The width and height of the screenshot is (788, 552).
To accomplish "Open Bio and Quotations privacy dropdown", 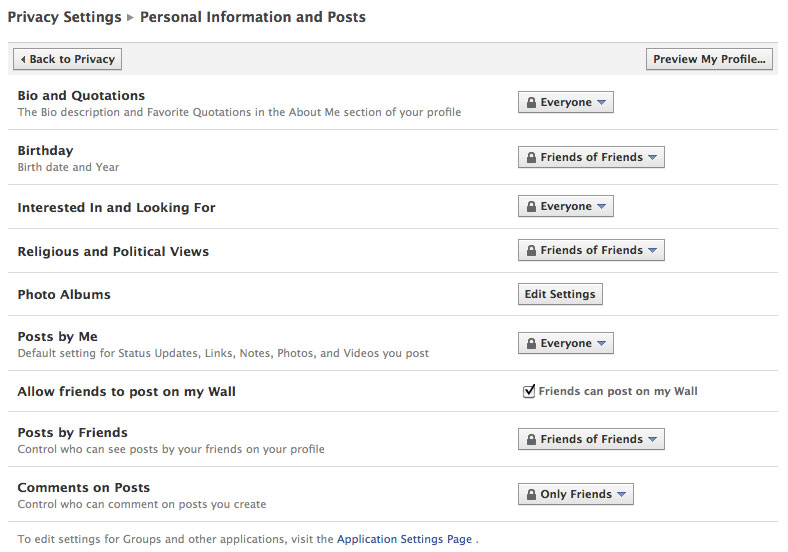I will (566, 102).
